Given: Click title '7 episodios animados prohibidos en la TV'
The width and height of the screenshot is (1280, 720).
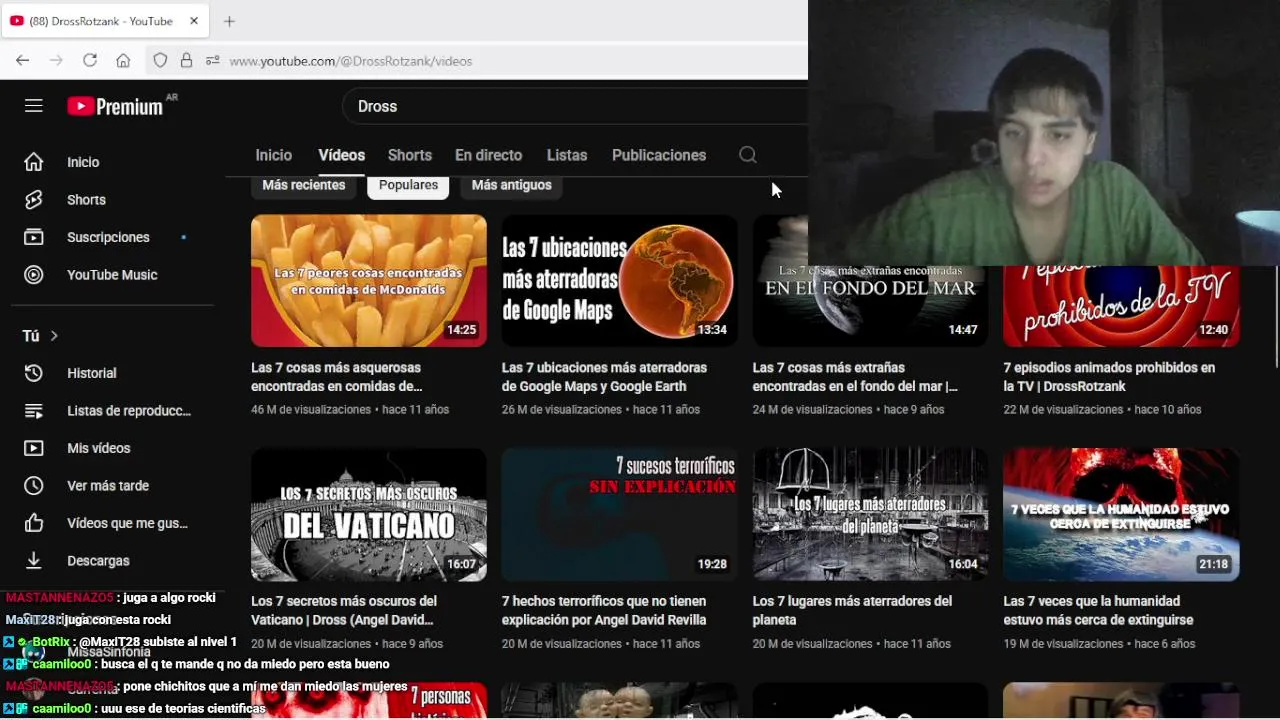Looking at the screenshot, I should [x=1109, y=377].
